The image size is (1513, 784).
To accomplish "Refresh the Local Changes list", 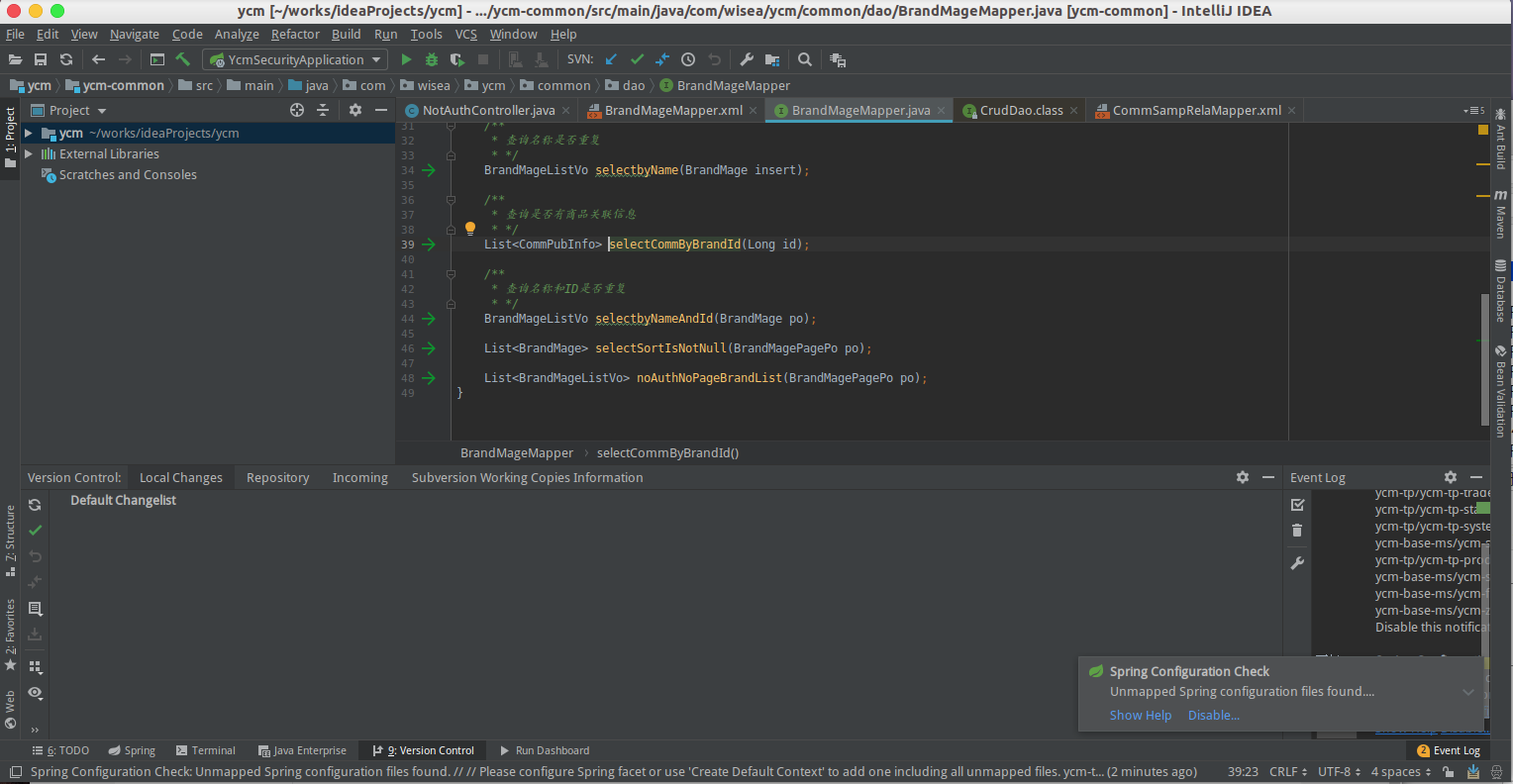I will pyautogui.click(x=35, y=504).
